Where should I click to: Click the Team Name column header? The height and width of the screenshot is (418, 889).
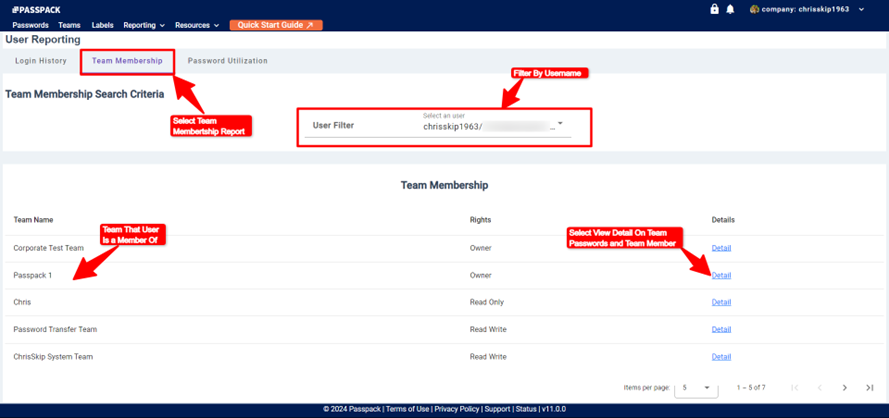point(33,219)
